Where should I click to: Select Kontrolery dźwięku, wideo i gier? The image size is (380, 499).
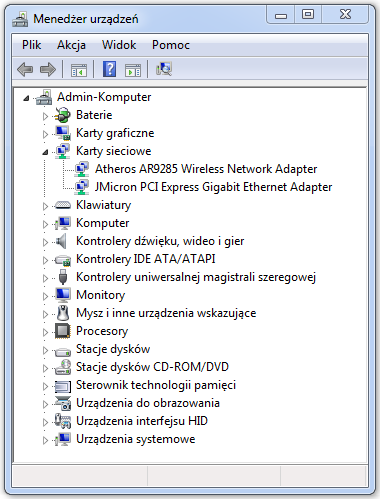coord(160,241)
